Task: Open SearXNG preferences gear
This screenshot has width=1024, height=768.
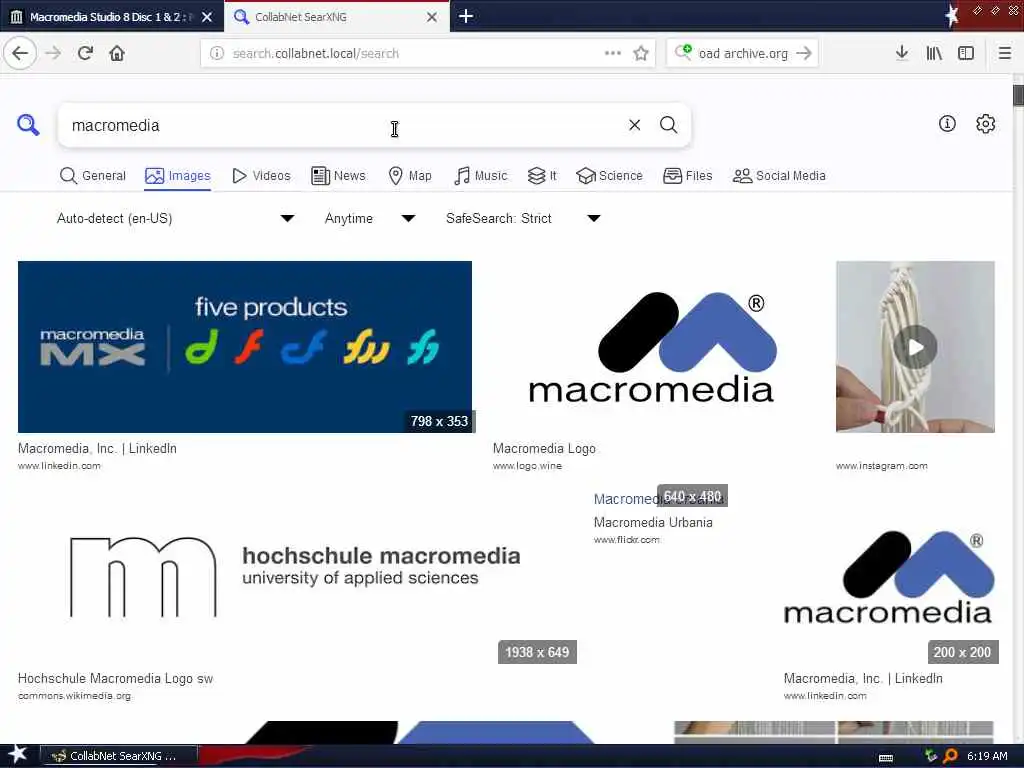Action: point(985,123)
